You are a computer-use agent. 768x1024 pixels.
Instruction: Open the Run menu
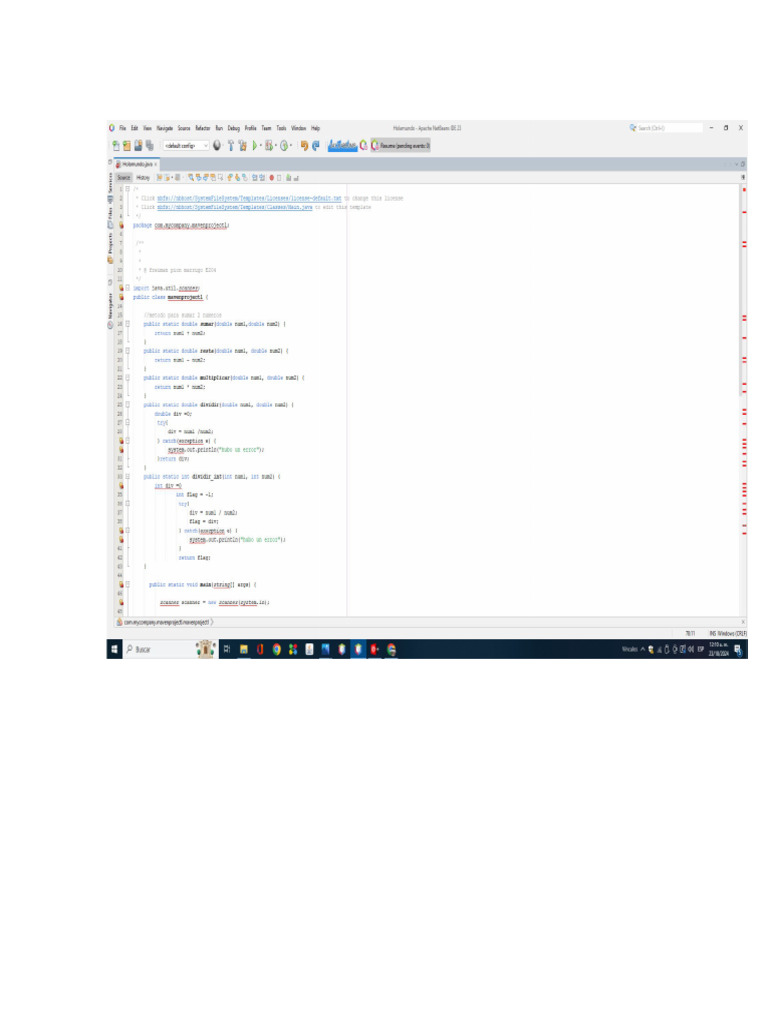pos(219,128)
